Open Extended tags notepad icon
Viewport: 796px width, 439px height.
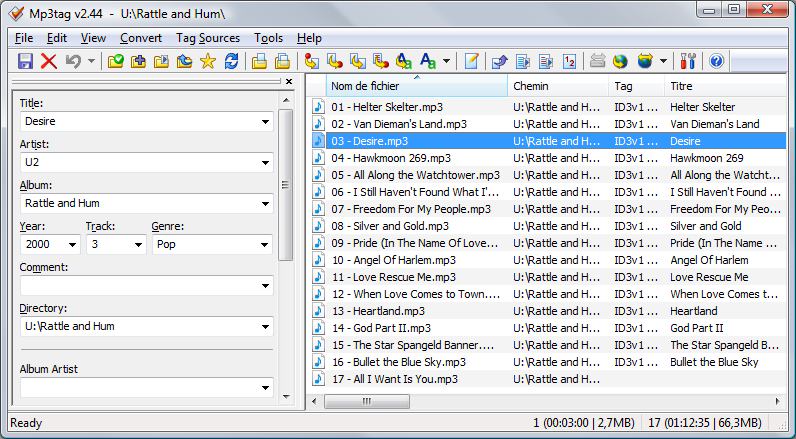tap(472, 61)
